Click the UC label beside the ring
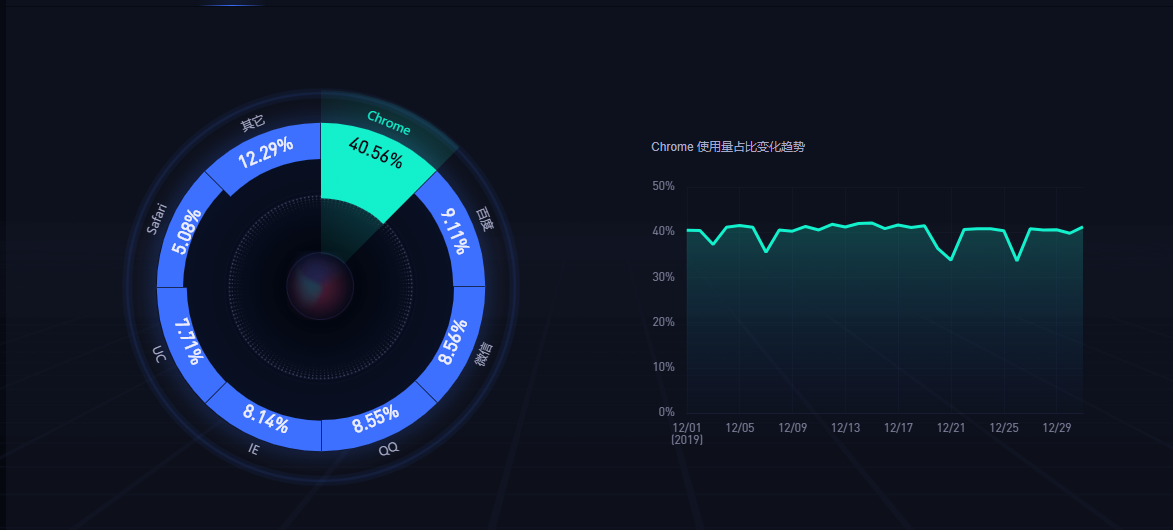1173x530 pixels. pyautogui.click(x=159, y=353)
